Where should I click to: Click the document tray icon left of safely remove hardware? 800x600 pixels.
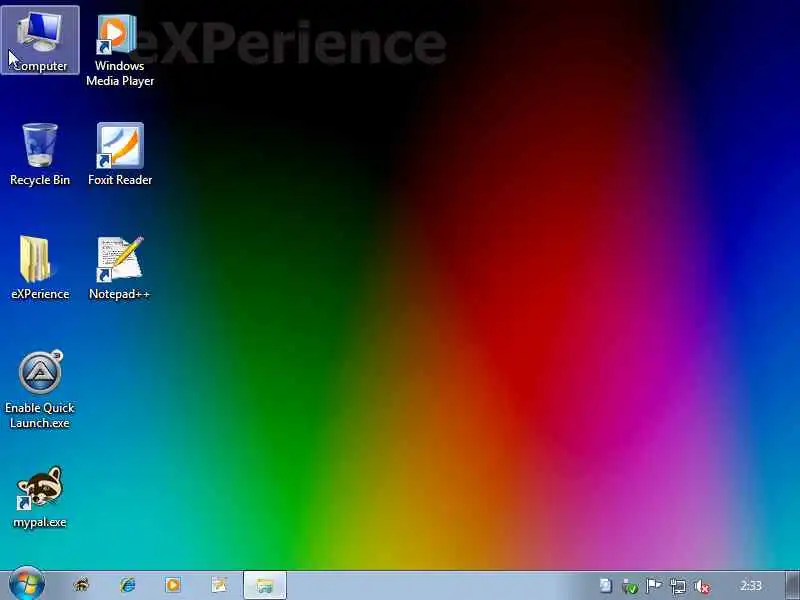pyautogui.click(x=606, y=585)
